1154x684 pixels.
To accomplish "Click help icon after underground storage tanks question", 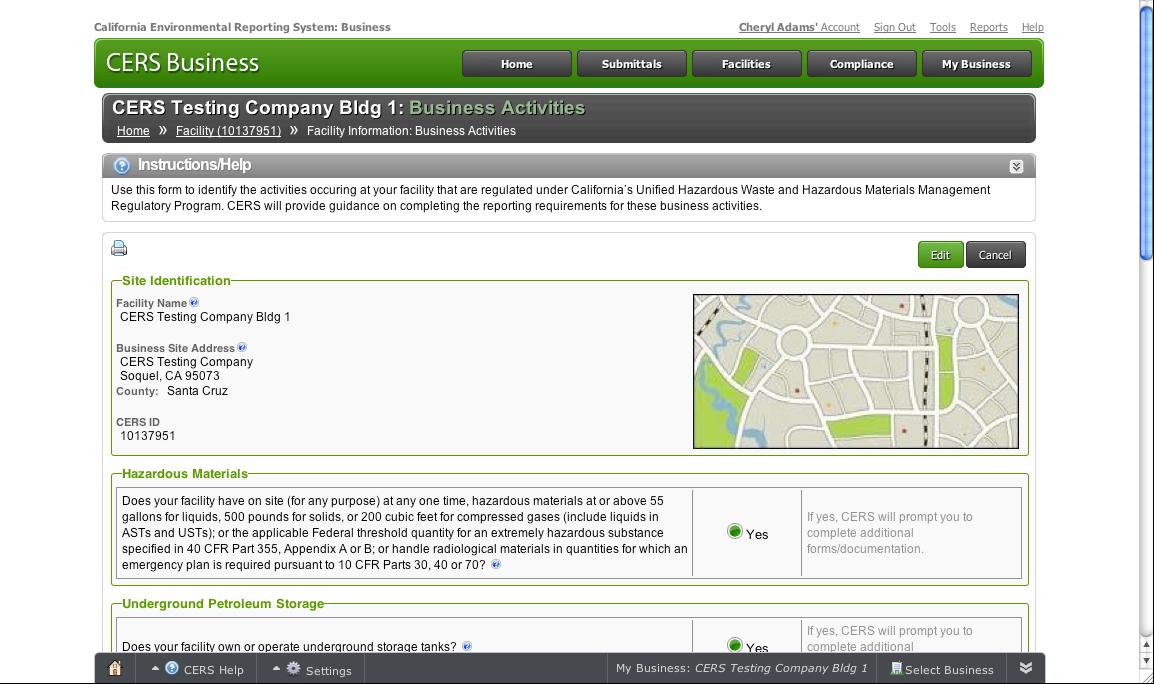I will pos(467,646).
